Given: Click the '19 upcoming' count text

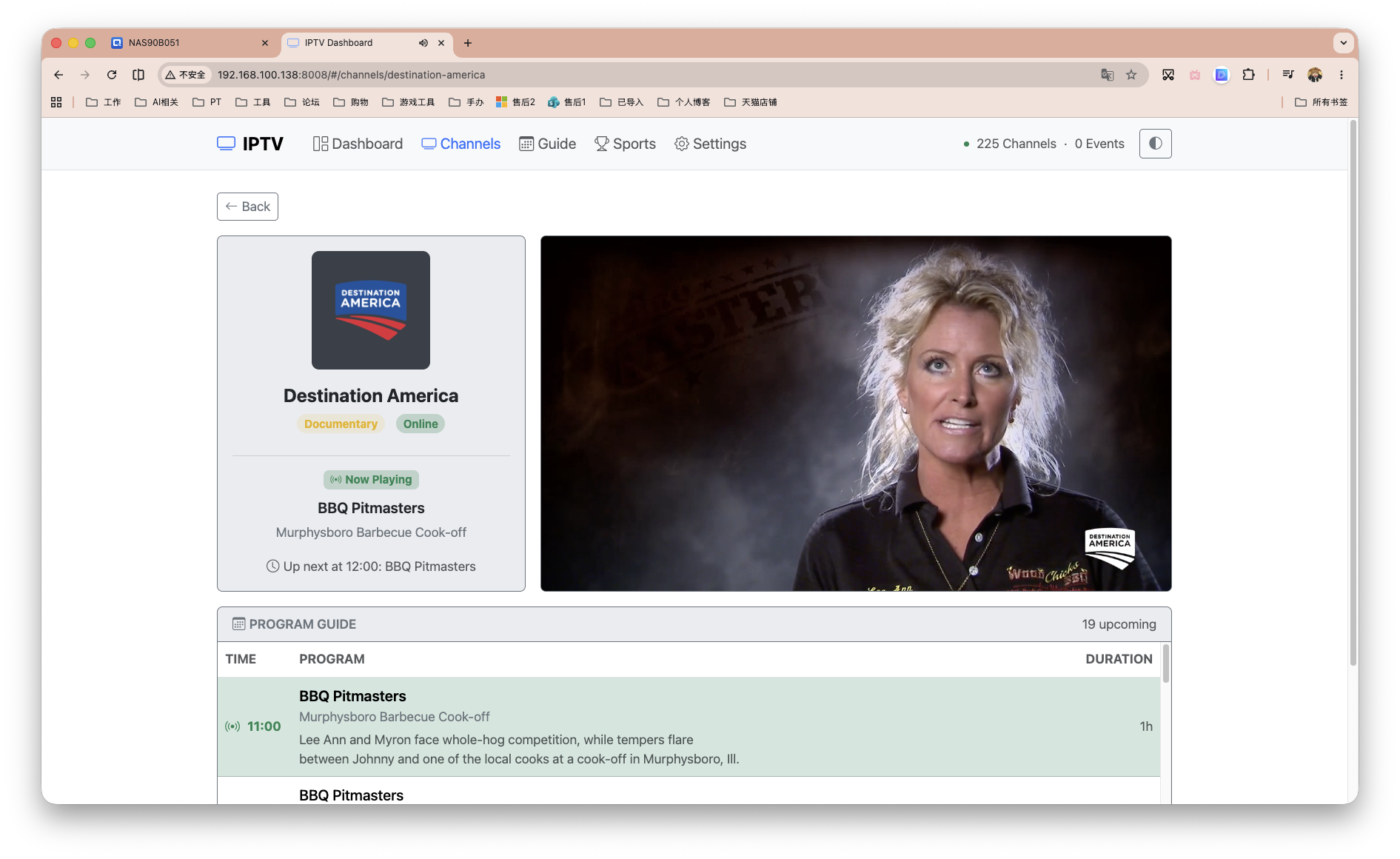Looking at the screenshot, I should coord(1119,624).
